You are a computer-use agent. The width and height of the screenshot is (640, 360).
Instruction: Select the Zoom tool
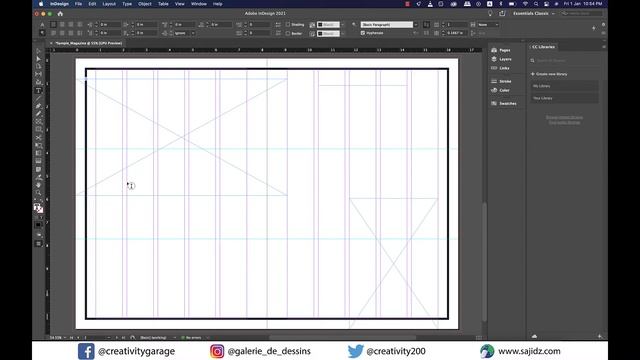38,193
